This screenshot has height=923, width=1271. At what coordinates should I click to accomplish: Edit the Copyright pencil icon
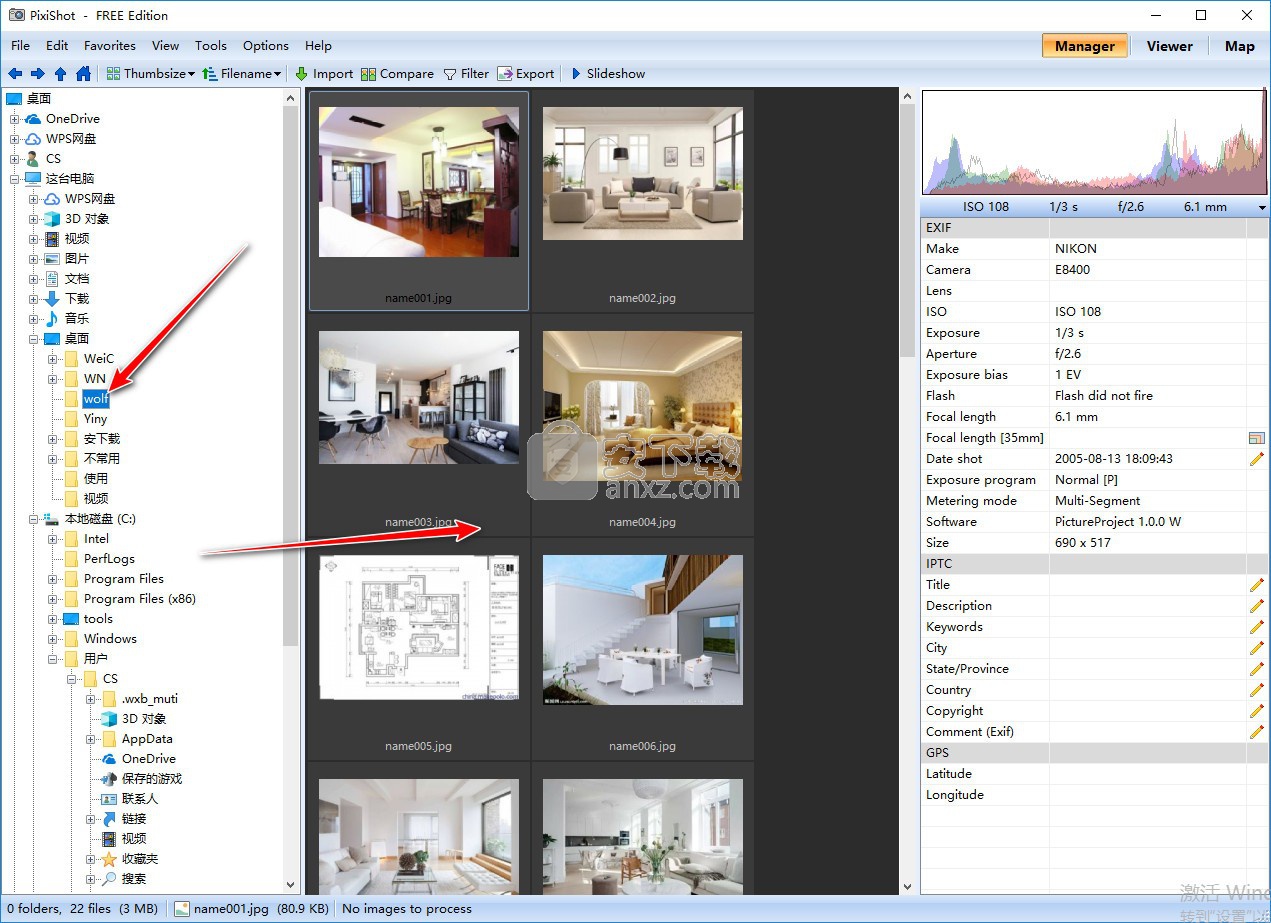[1257, 711]
